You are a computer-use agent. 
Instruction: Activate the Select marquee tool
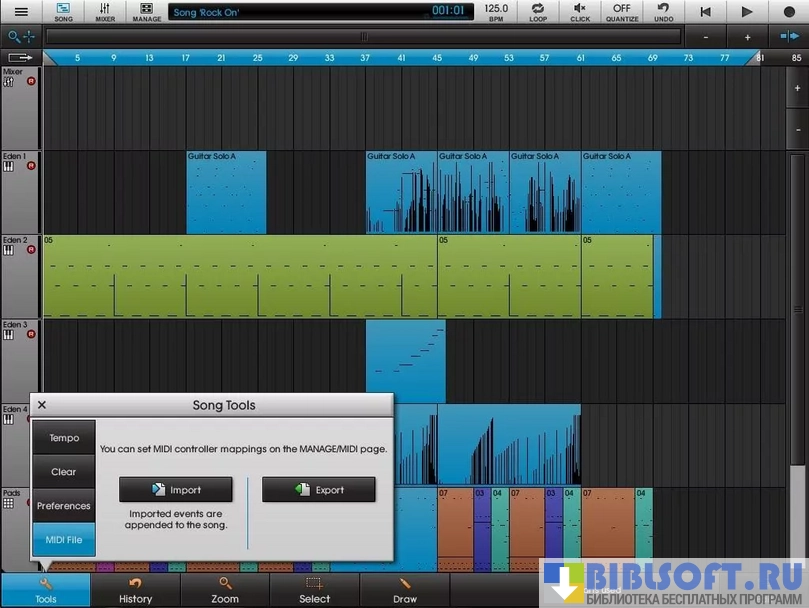(x=314, y=590)
